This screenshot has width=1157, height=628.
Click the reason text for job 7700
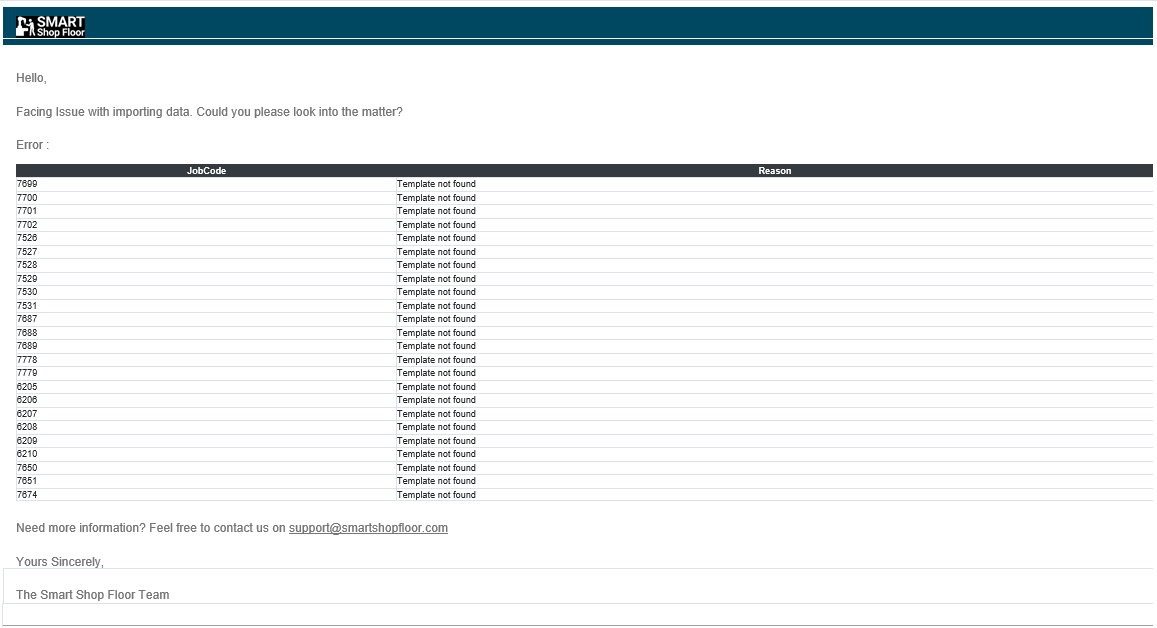pos(436,198)
